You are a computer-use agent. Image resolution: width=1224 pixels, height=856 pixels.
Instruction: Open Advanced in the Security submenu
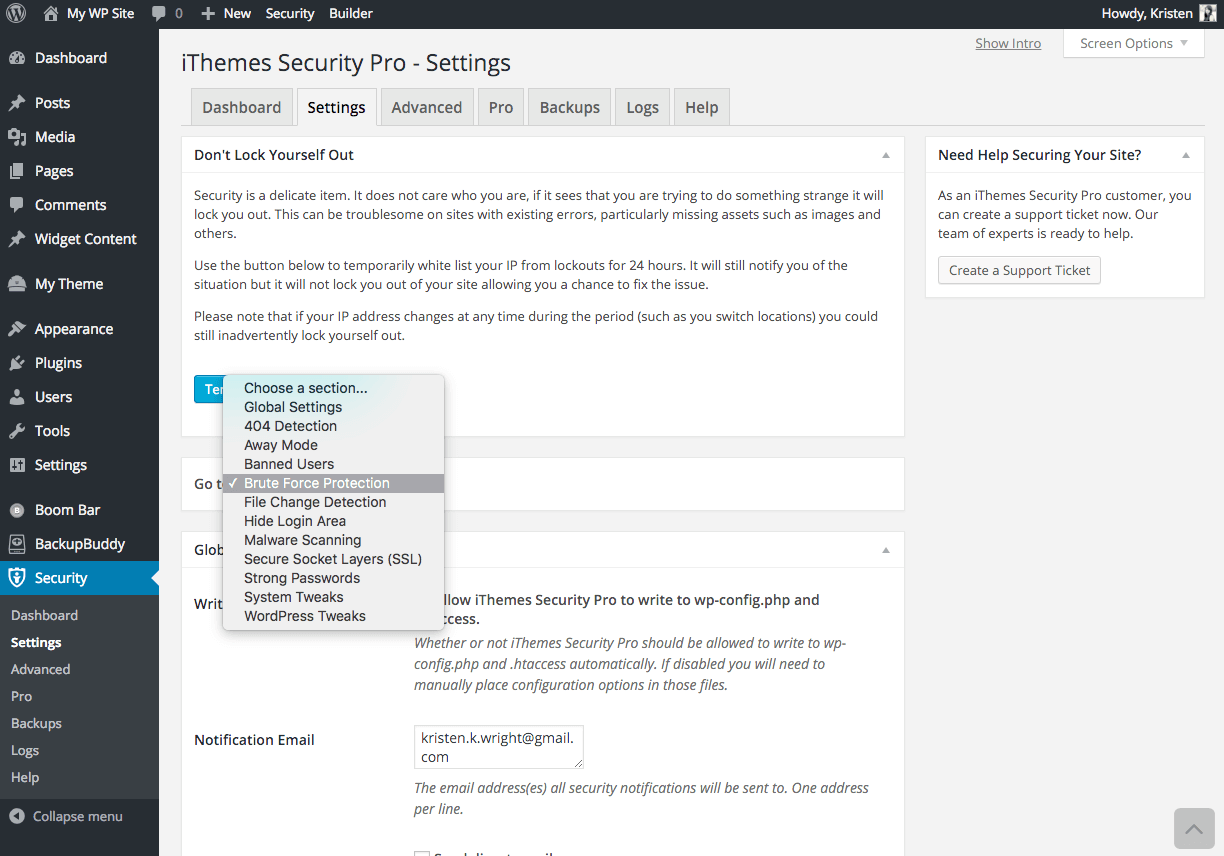click(x=40, y=669)
